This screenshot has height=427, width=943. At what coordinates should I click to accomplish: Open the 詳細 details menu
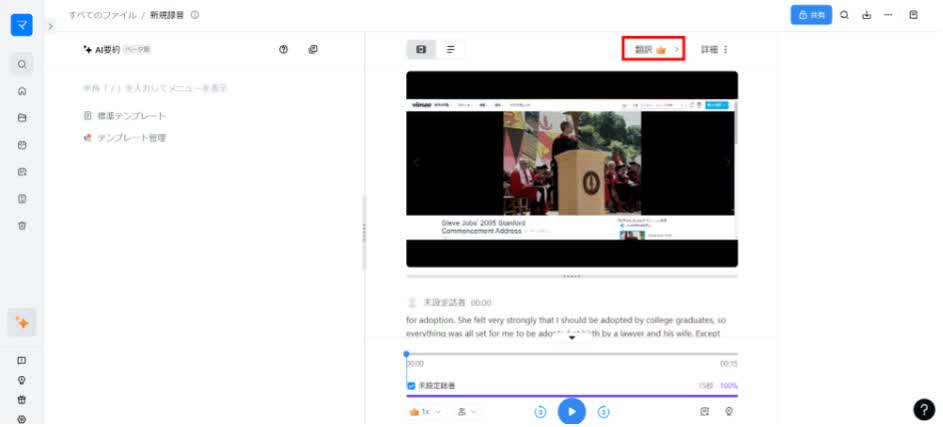pos(714,49)
